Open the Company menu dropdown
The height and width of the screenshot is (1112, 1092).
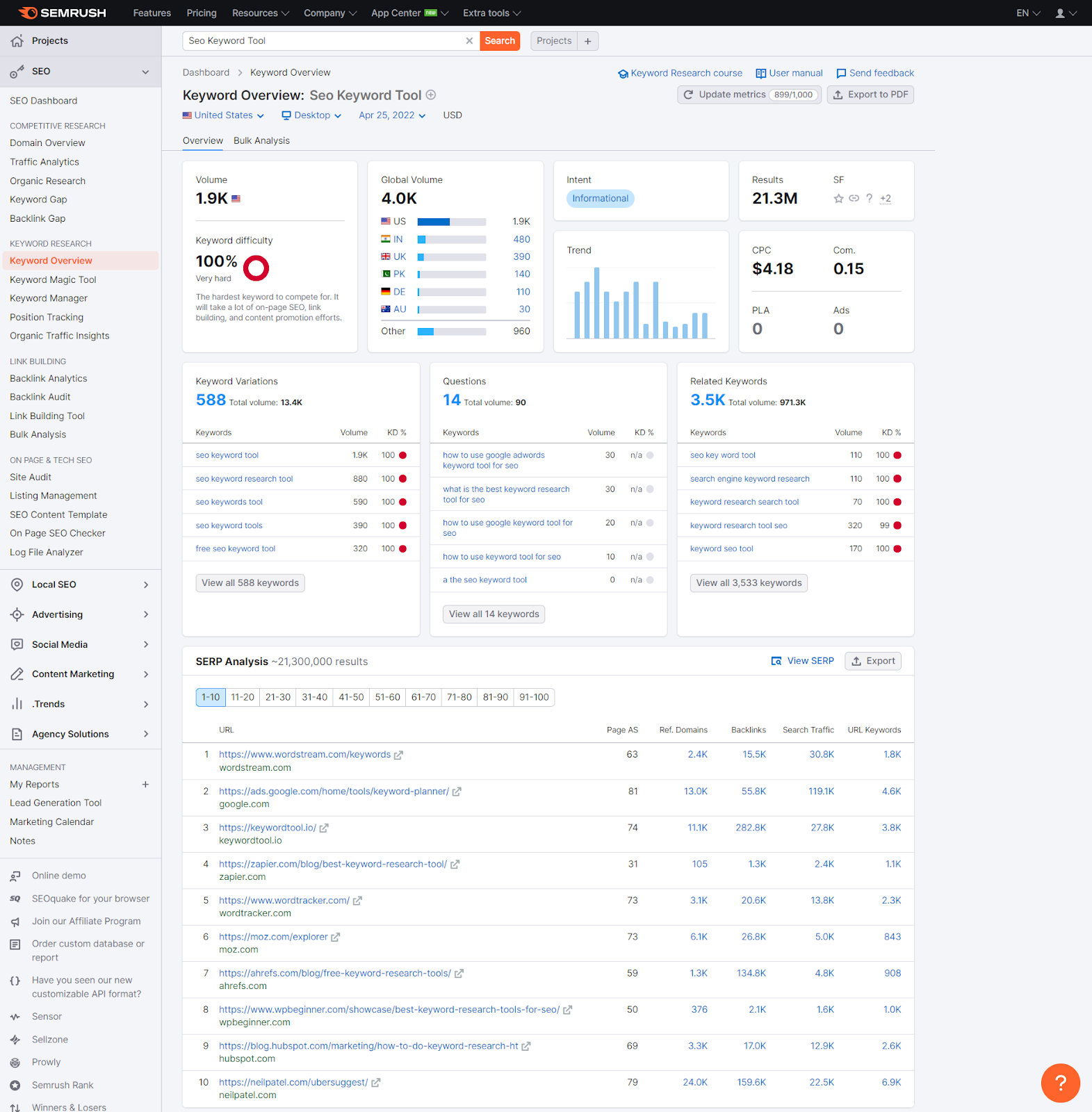pyautogui.click(x=330, y=13)
